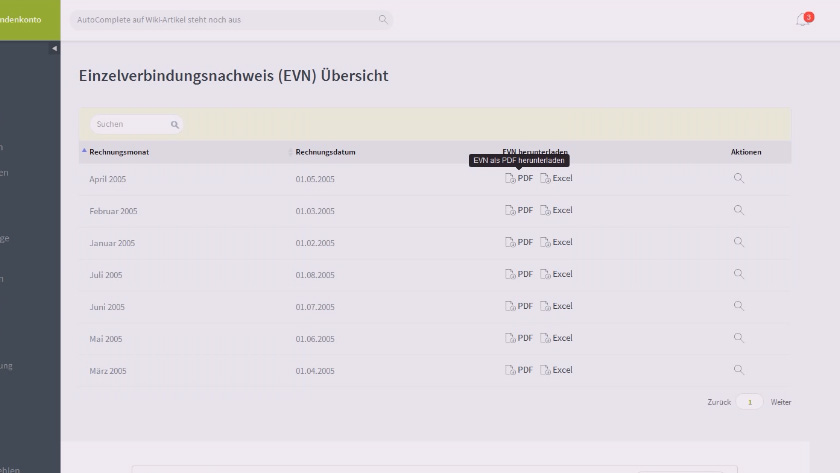The width and height of the screenshot is (840, 473).
Task: Sort by Rechnungsdatum column header
Action: (325, 152)
